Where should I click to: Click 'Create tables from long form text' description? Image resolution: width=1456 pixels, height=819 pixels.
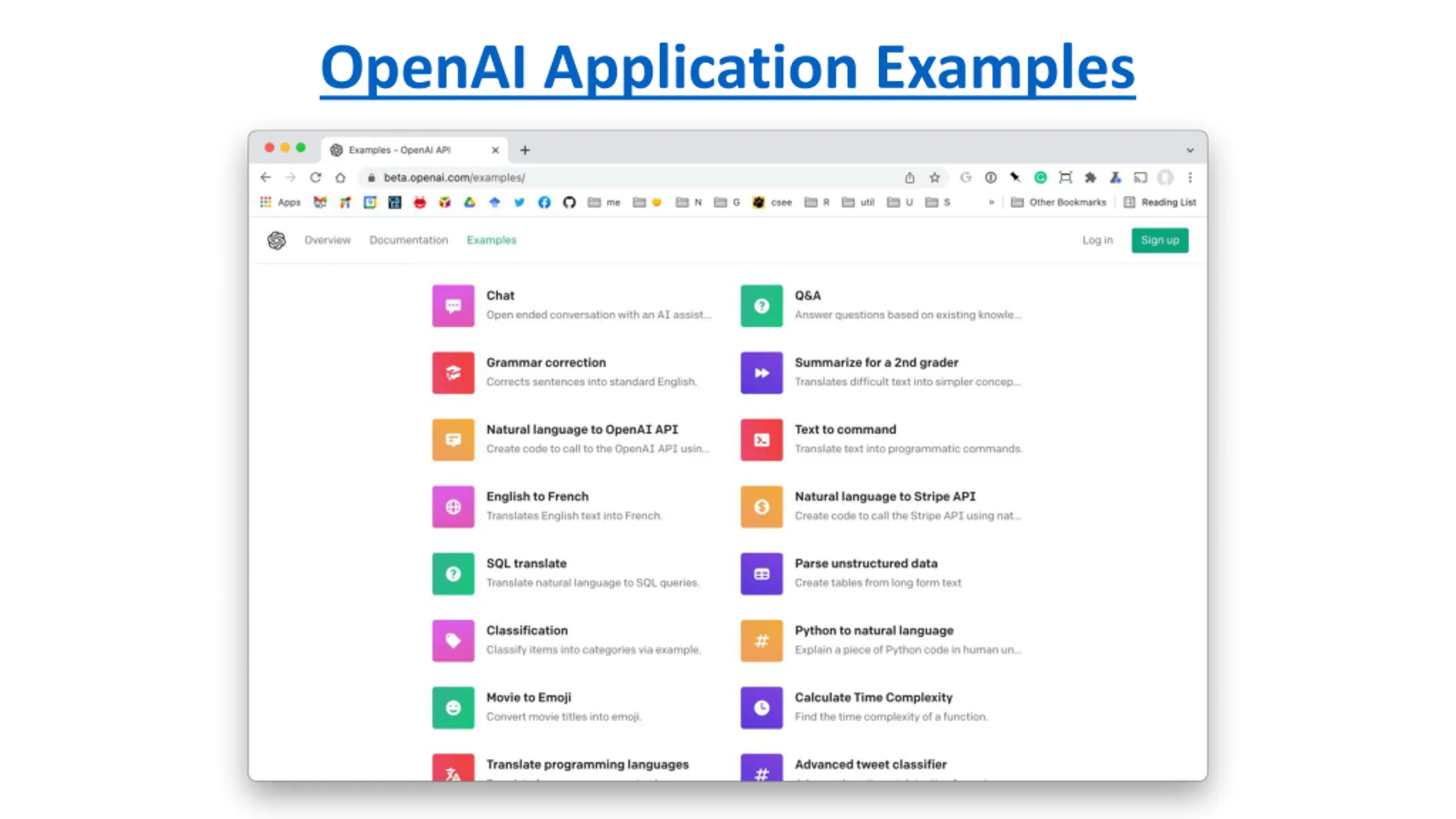878,583
